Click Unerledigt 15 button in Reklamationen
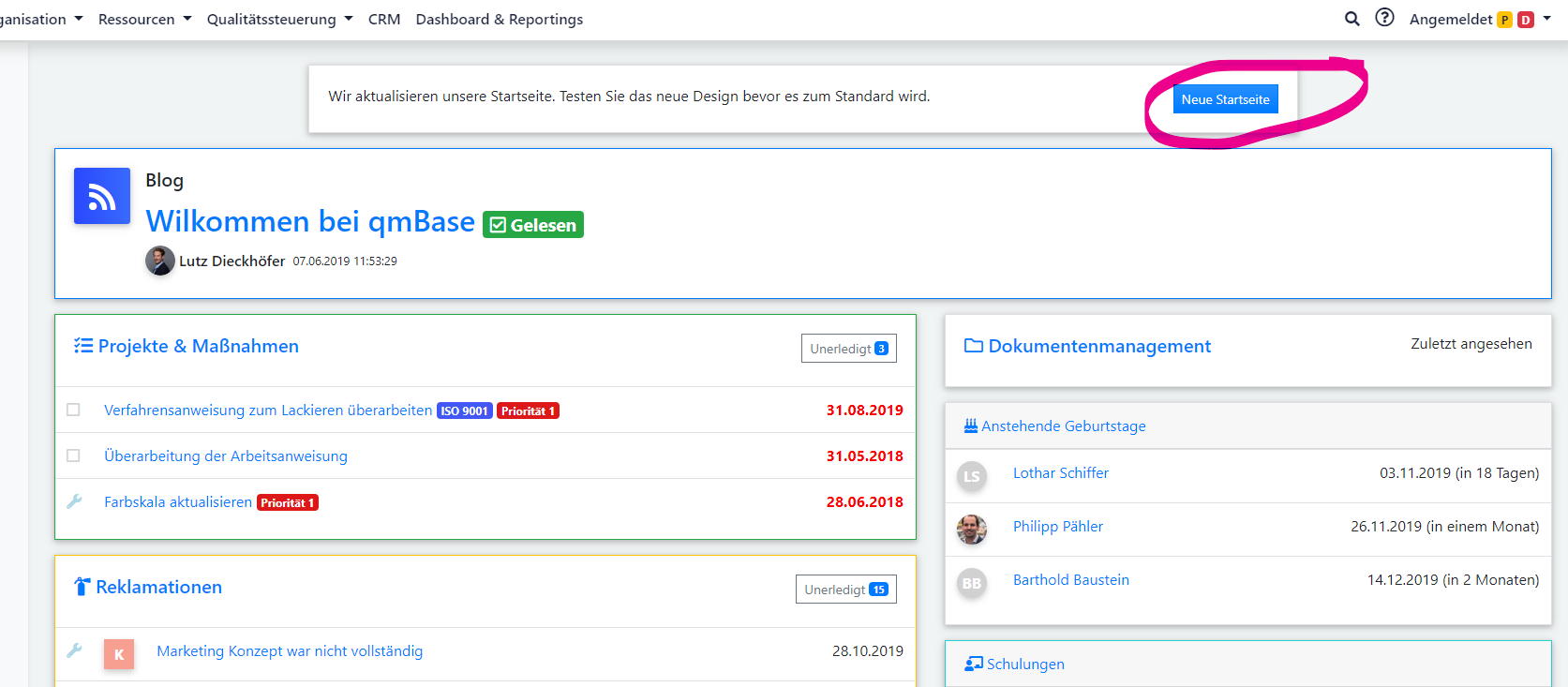Screen dimensions: 1568x687 click(846, 589)
